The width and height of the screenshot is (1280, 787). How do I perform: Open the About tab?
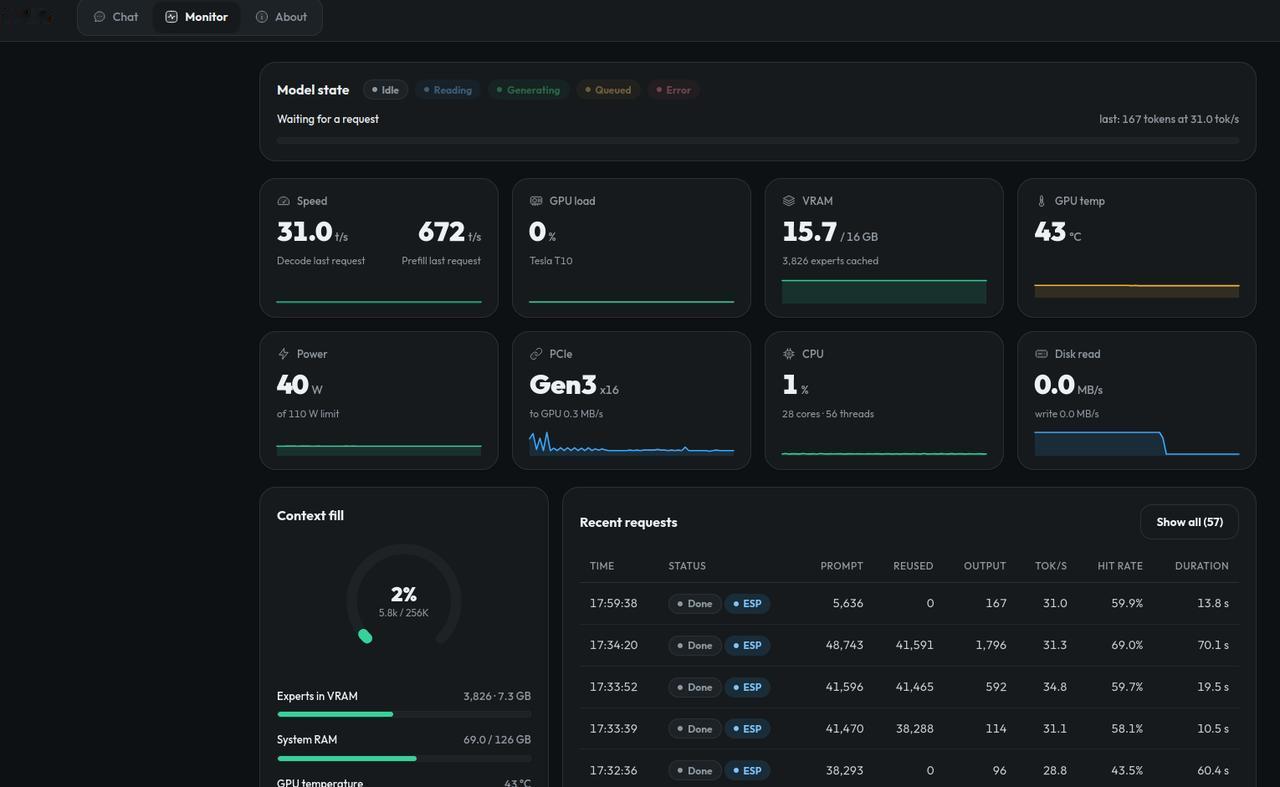point(281,17)
